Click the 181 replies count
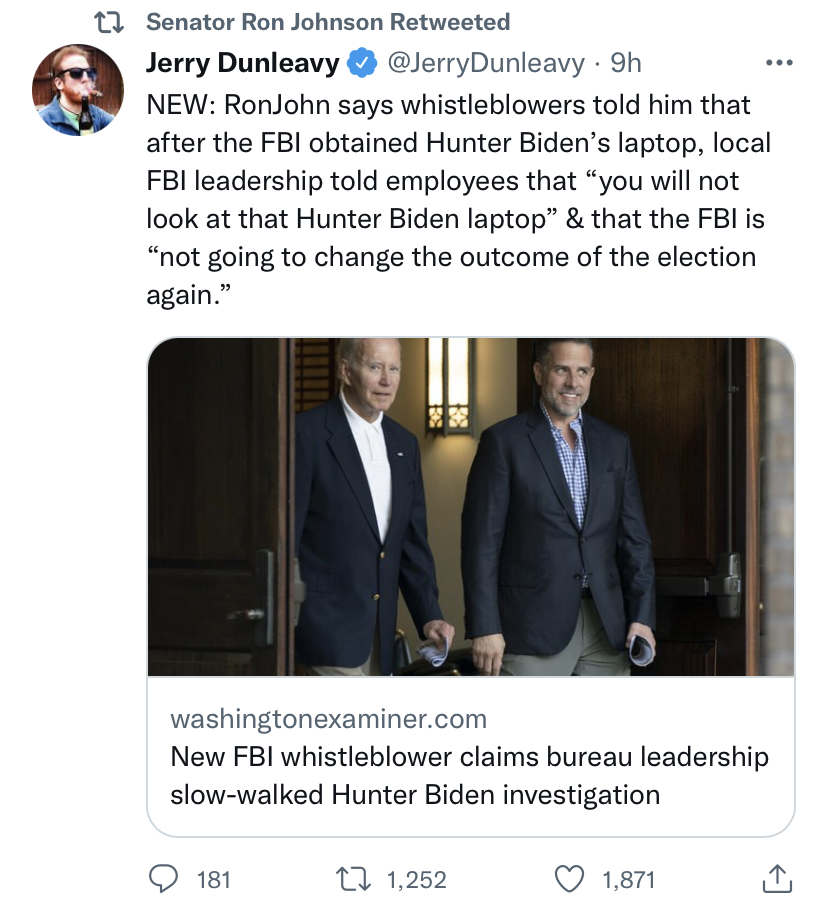This screenshot has width=828, height=917. [213, 880]
